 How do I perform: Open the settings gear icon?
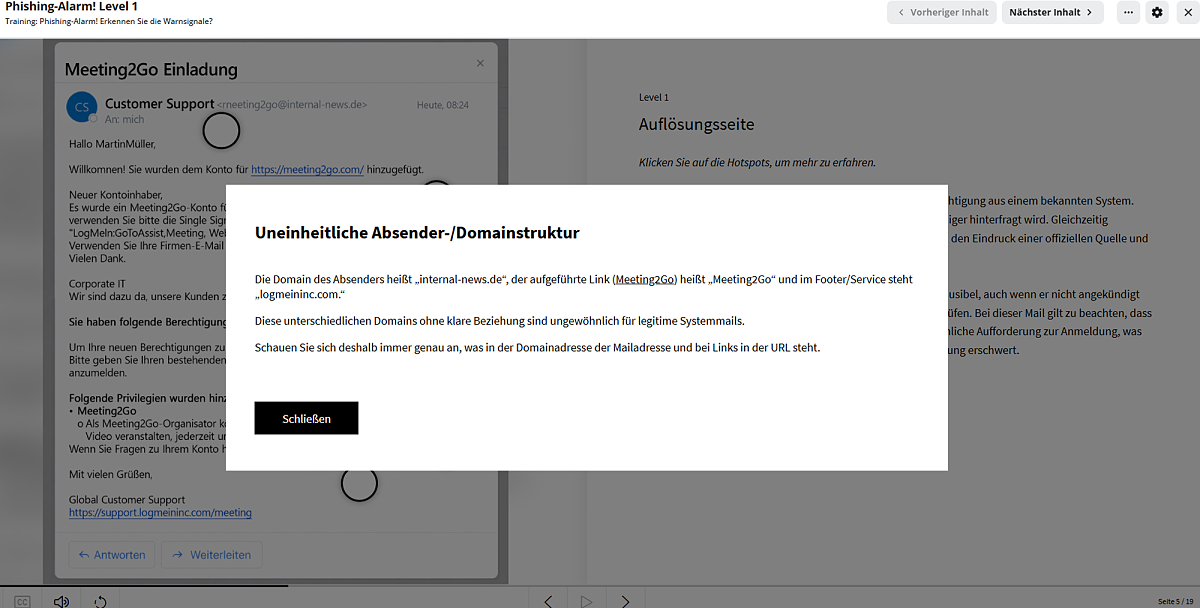1157,12
